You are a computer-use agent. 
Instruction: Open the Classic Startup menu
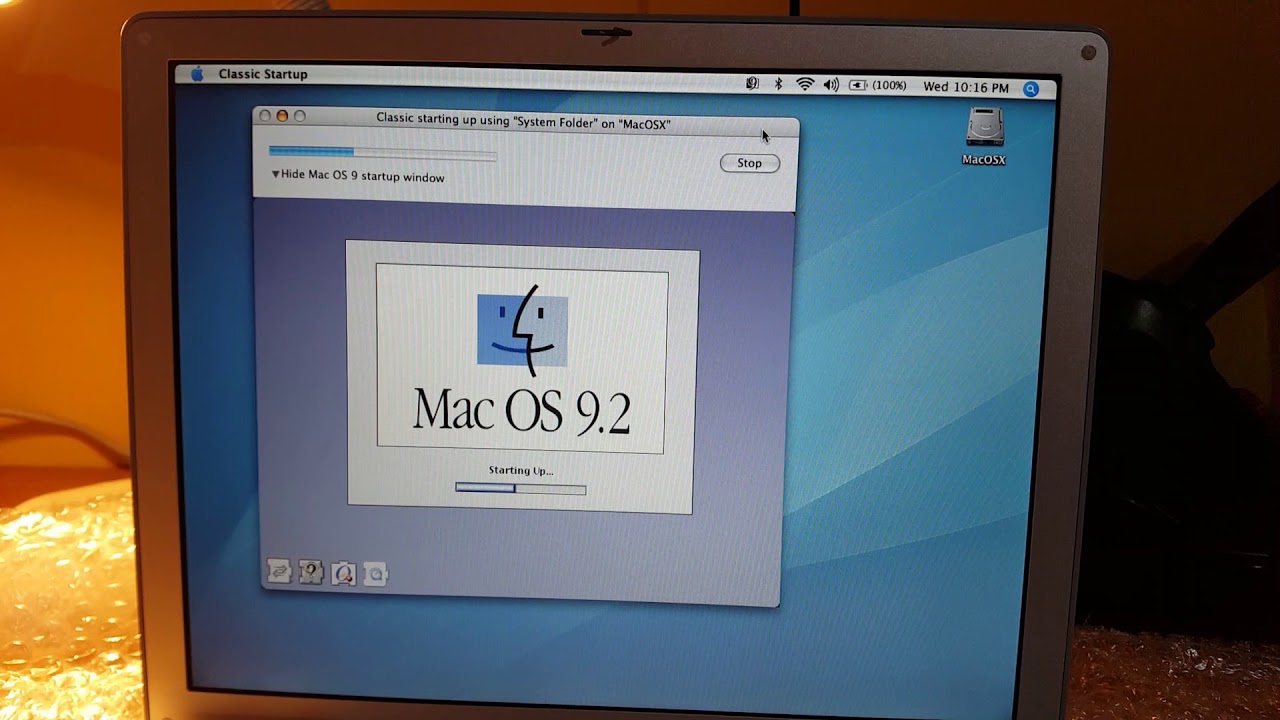click(x=263, y=74)
